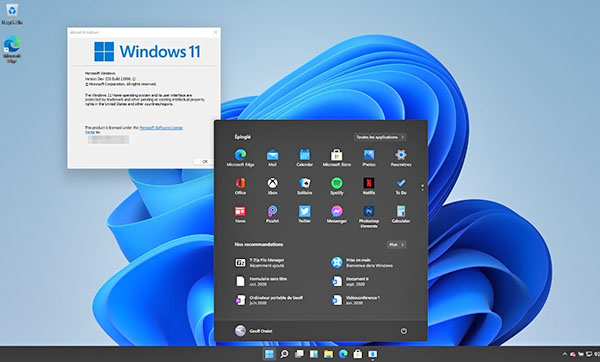This screenshot has height=362, width=600.
Task: Launch Edge from the taskbar
Action: tap(343, 354)
